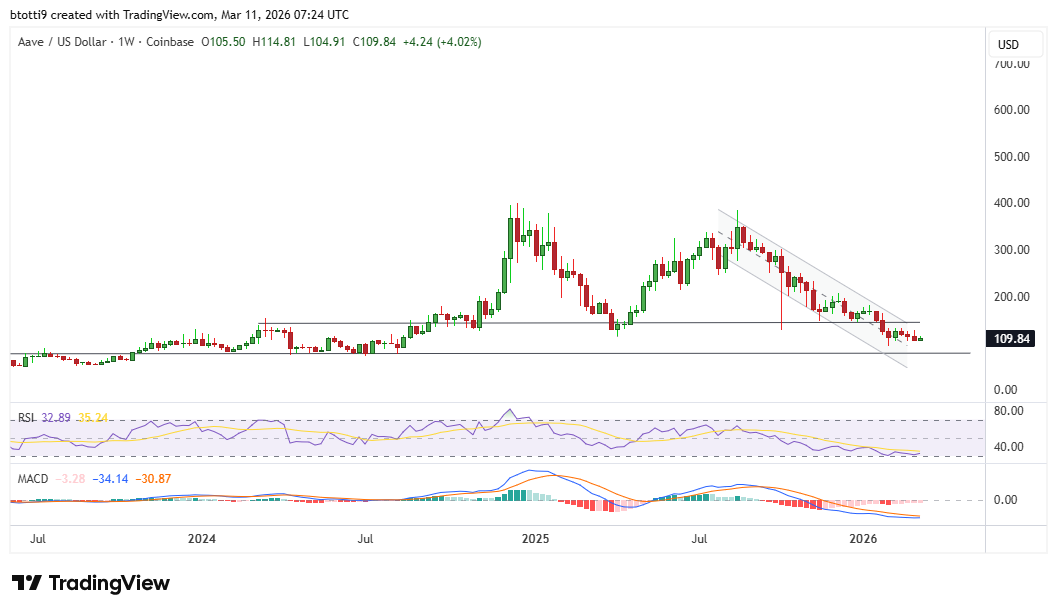Click the USD currency button

1008,45
